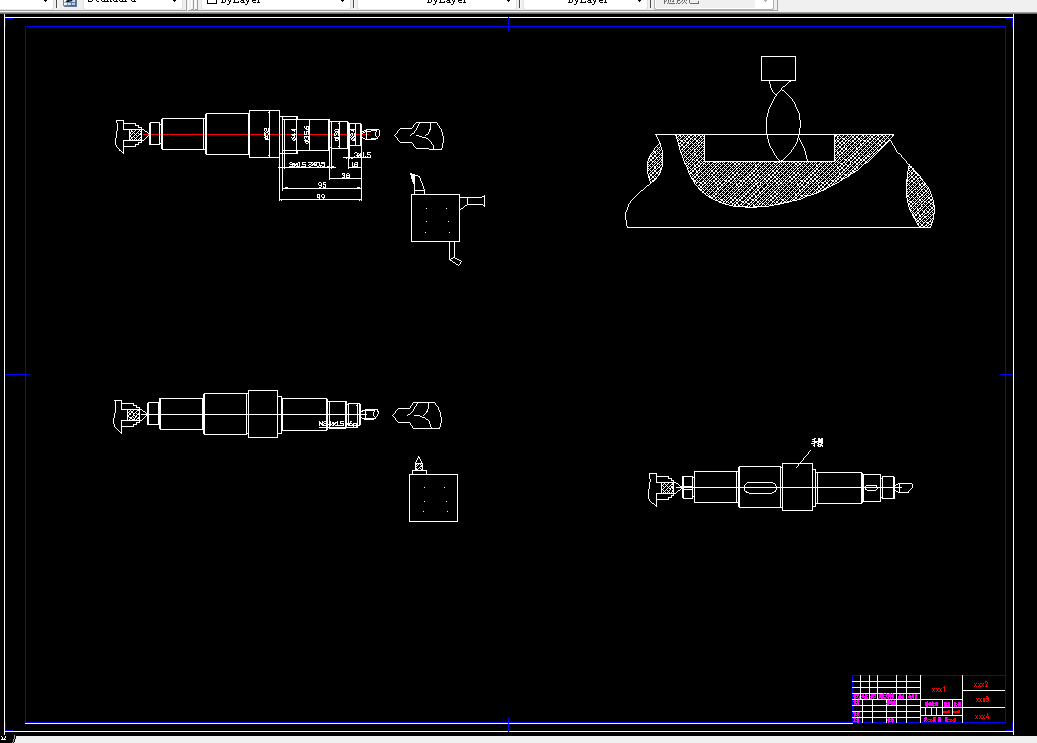This screenshot has height=743, width=1037.
Task: Select the dimension text 18
Action: point(354,165)
